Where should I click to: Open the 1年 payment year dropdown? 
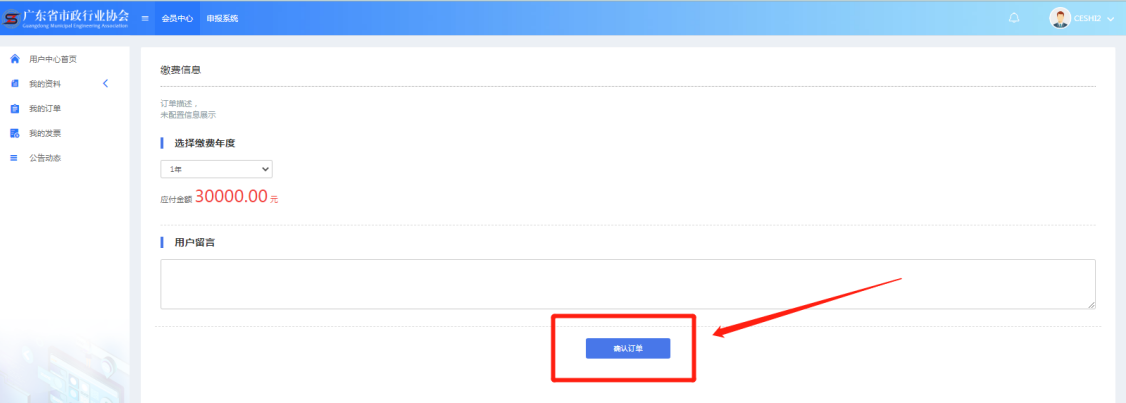tap(216, 169)
